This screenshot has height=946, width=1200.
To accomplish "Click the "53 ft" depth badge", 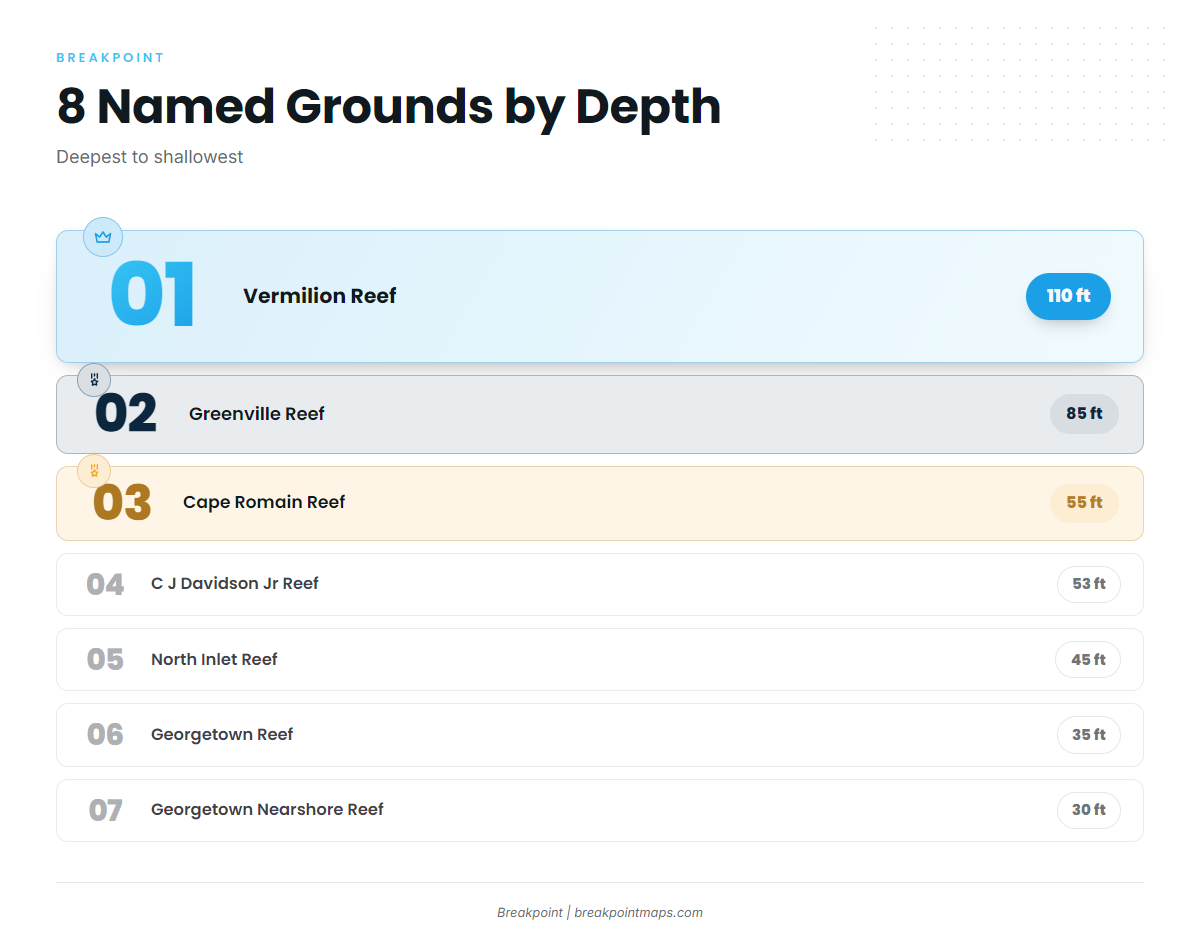I will pyautogui.click(x=1089, y=584).
